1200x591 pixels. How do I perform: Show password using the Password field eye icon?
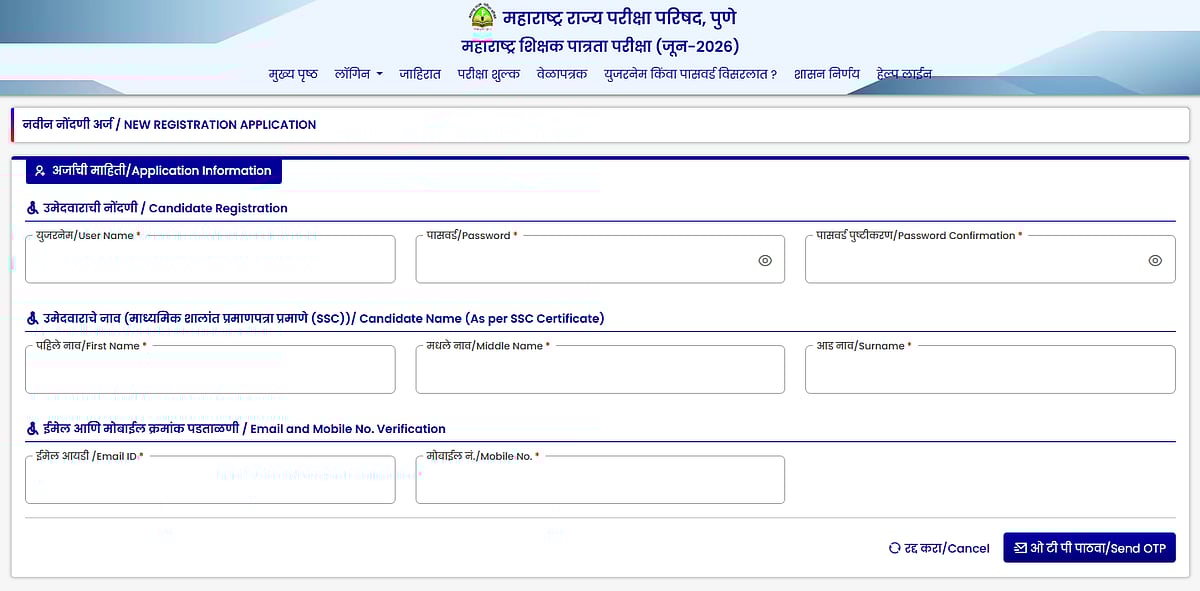[x=765, y=260]
